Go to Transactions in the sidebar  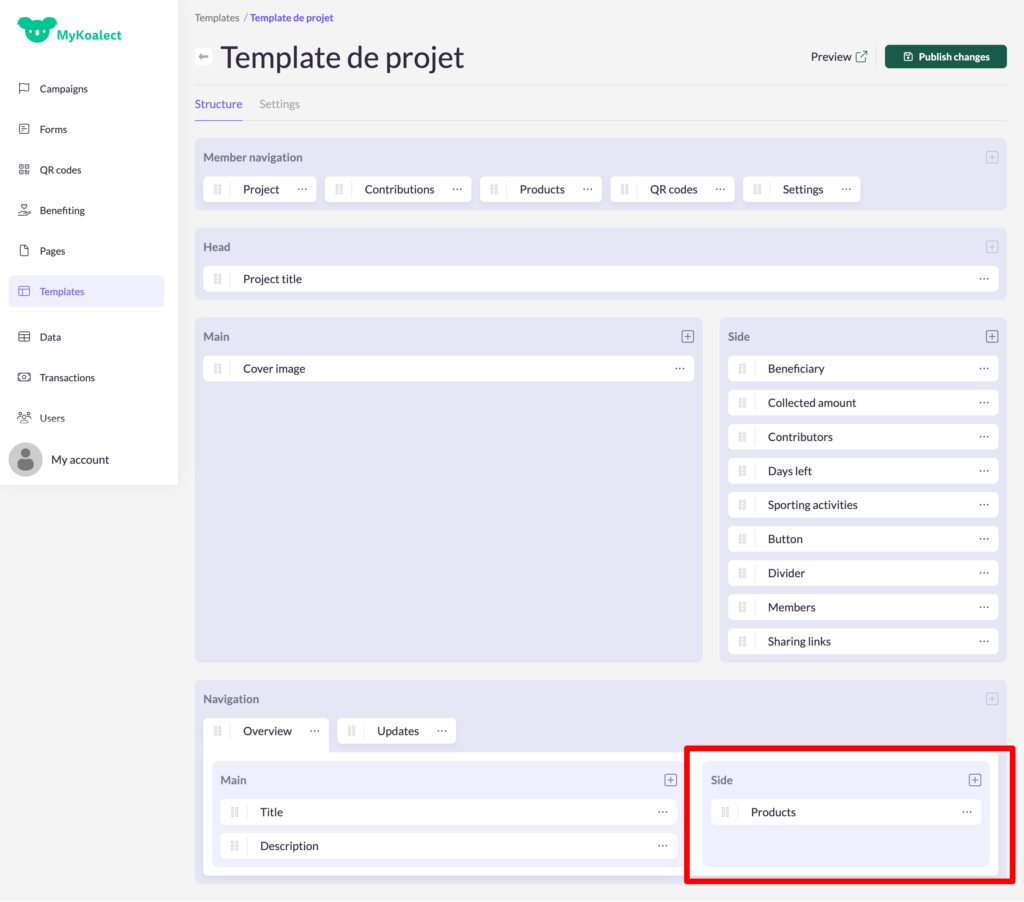point(67,378)
